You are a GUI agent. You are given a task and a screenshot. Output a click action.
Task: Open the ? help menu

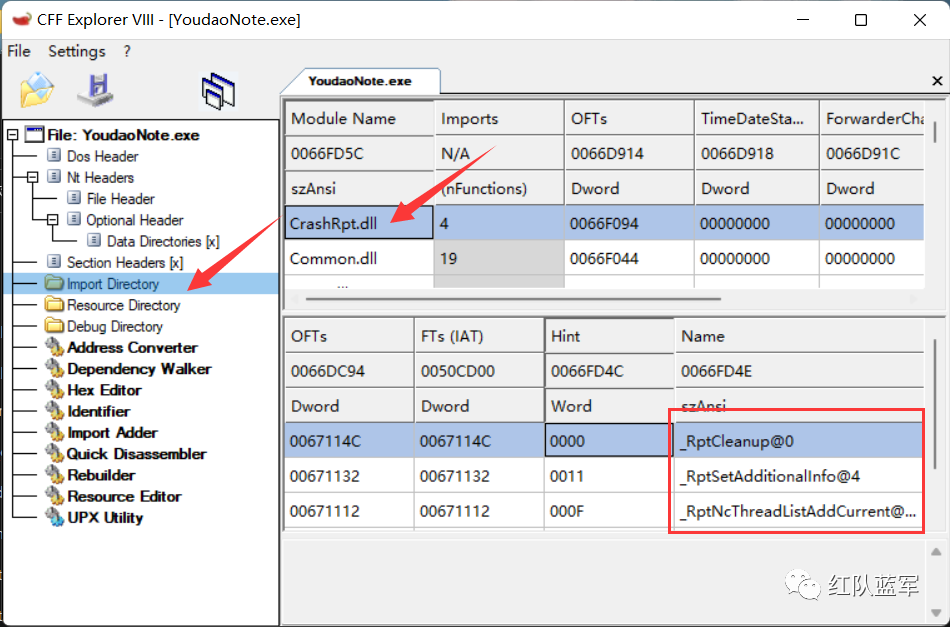coord(127,51)
